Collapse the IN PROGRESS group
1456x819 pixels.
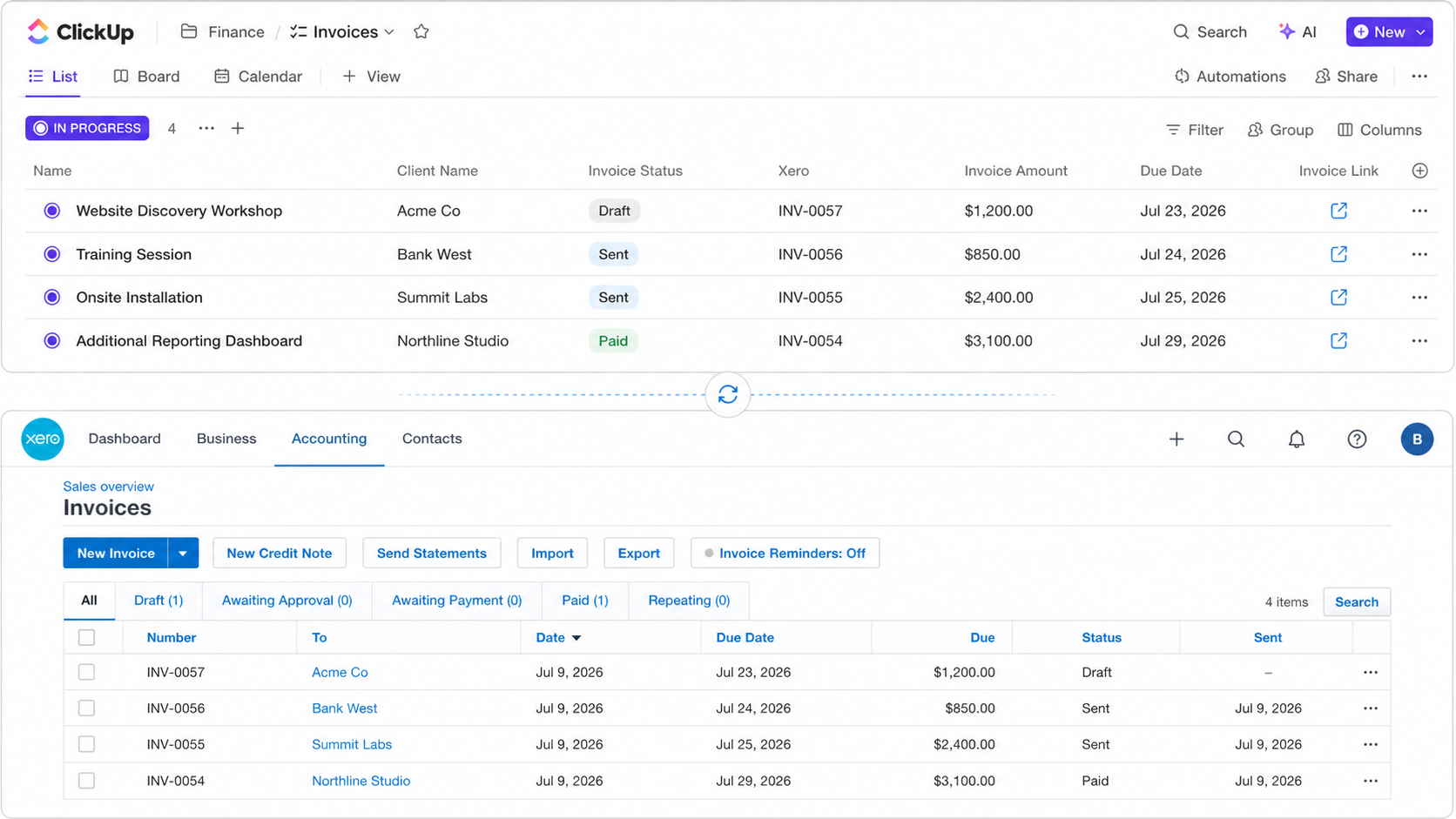[x=87, y=129]
